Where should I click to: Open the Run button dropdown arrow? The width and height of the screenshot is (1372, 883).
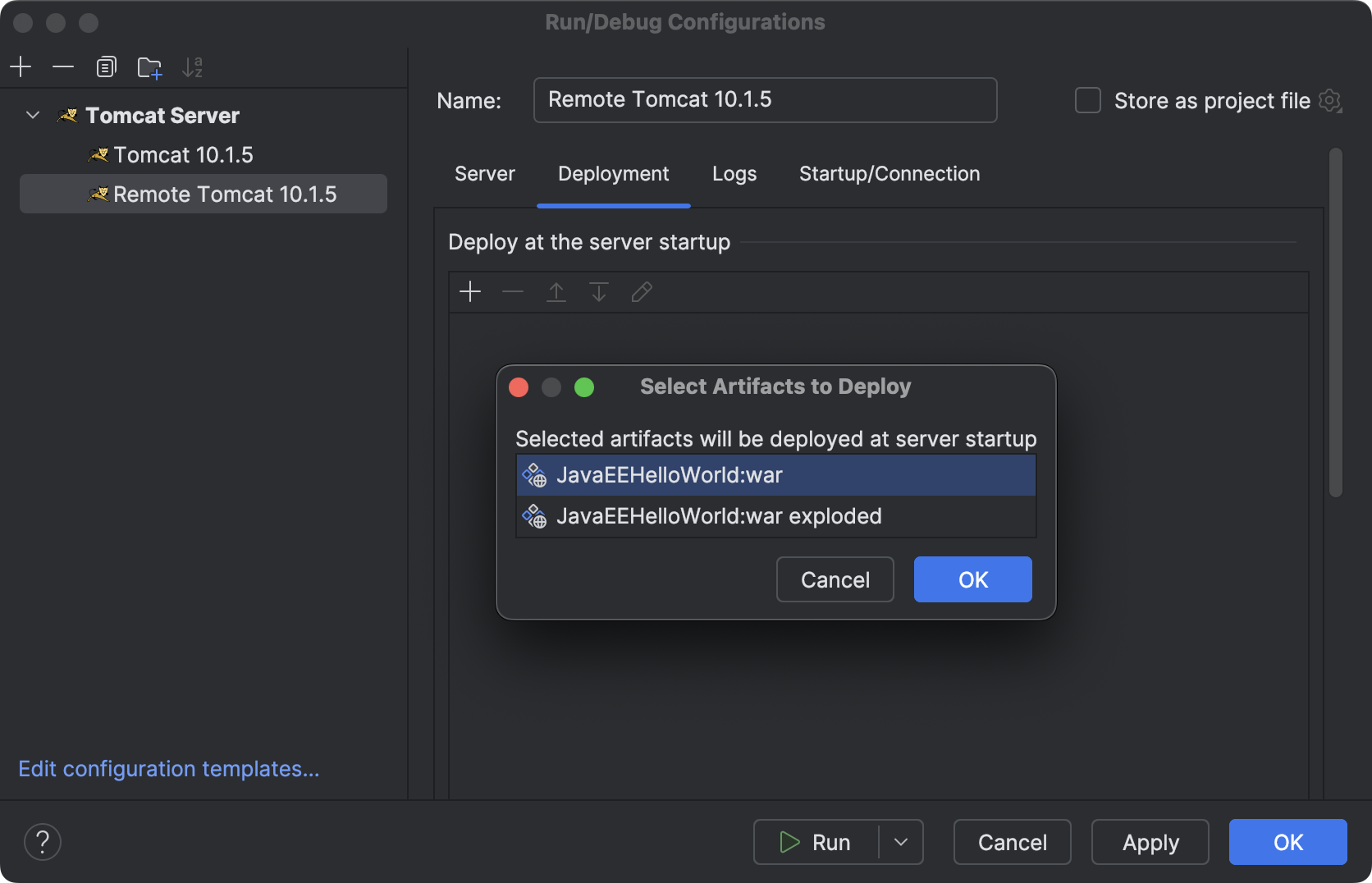900,842
